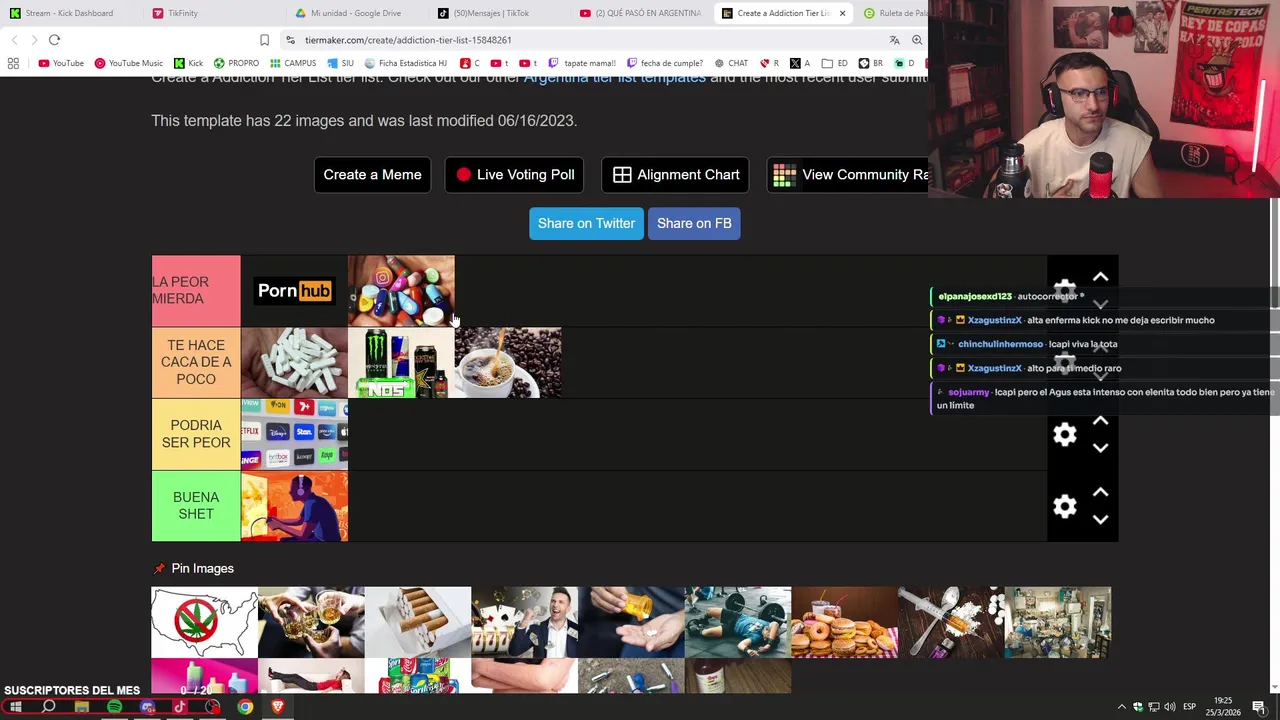Pick the cigarettes pack image from pool
Image resolution: width=1280 pixels, height=720 pixels.
(418, 622)
